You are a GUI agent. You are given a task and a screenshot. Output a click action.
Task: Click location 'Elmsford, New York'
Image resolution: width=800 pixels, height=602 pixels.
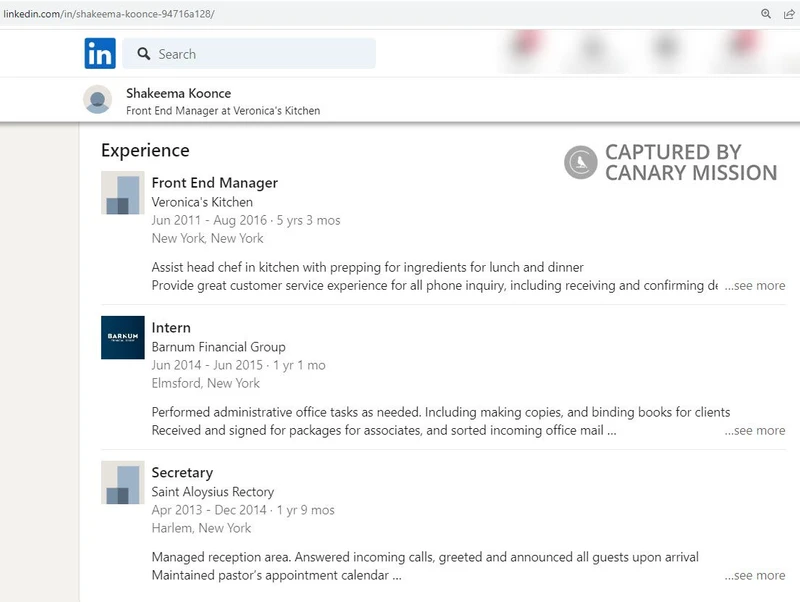(x=206, y=383)
